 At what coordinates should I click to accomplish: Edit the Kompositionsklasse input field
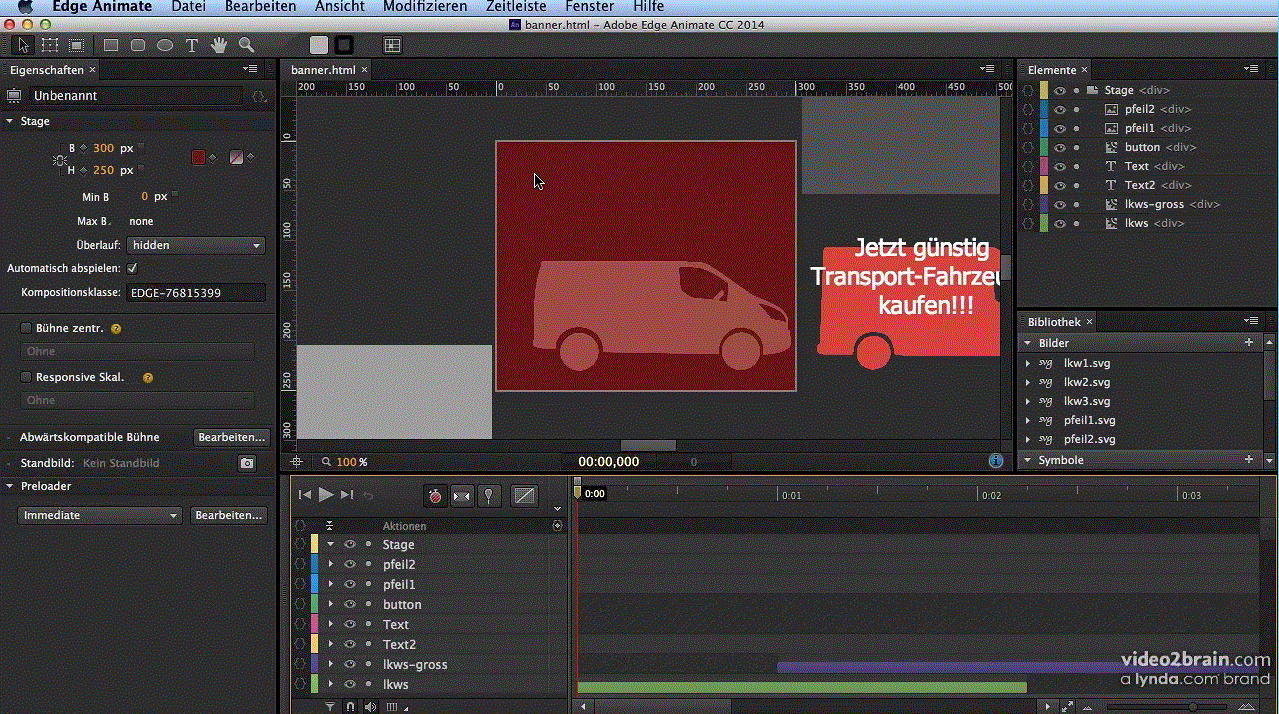coord(196,293)
